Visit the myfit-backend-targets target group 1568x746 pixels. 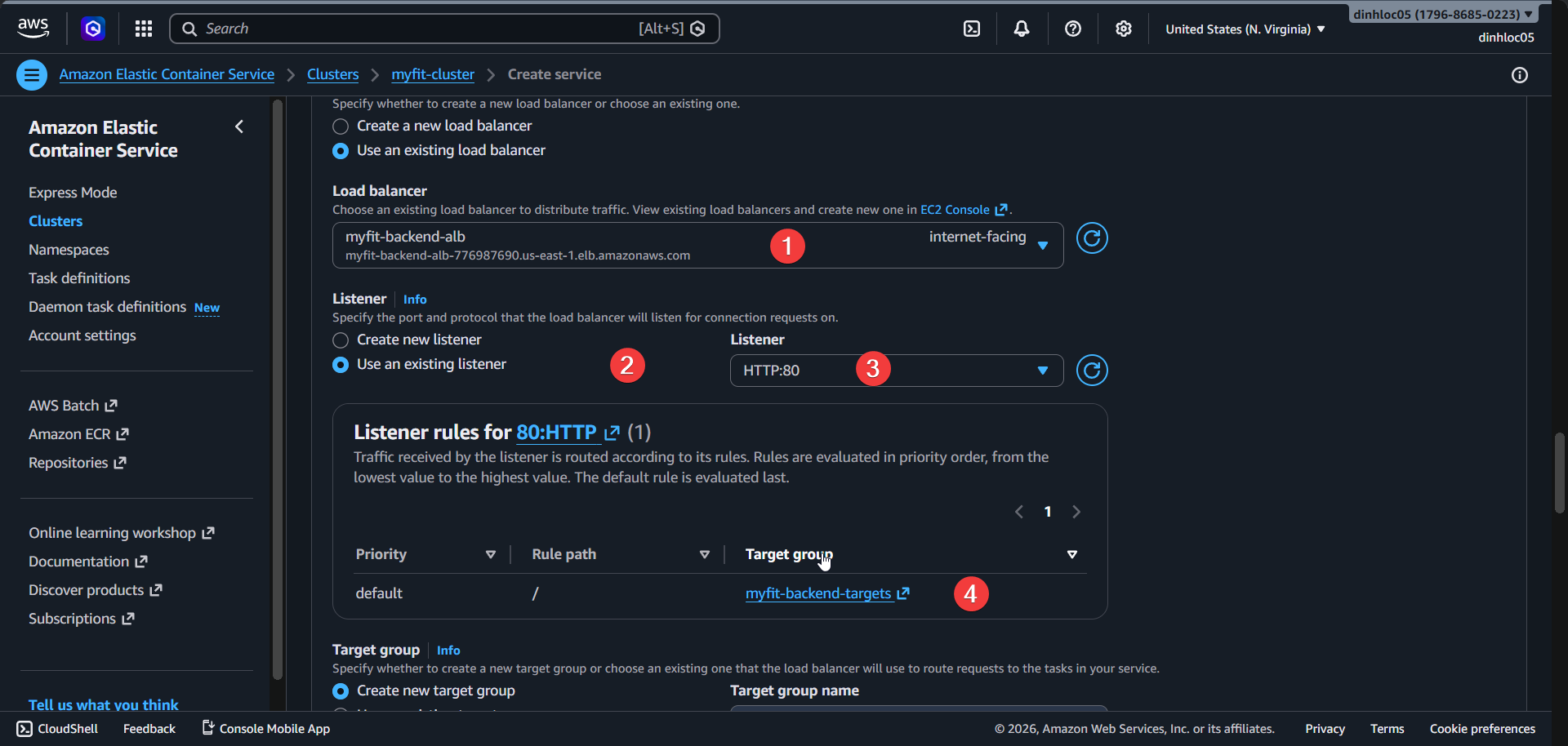click(x=817, y=593)
